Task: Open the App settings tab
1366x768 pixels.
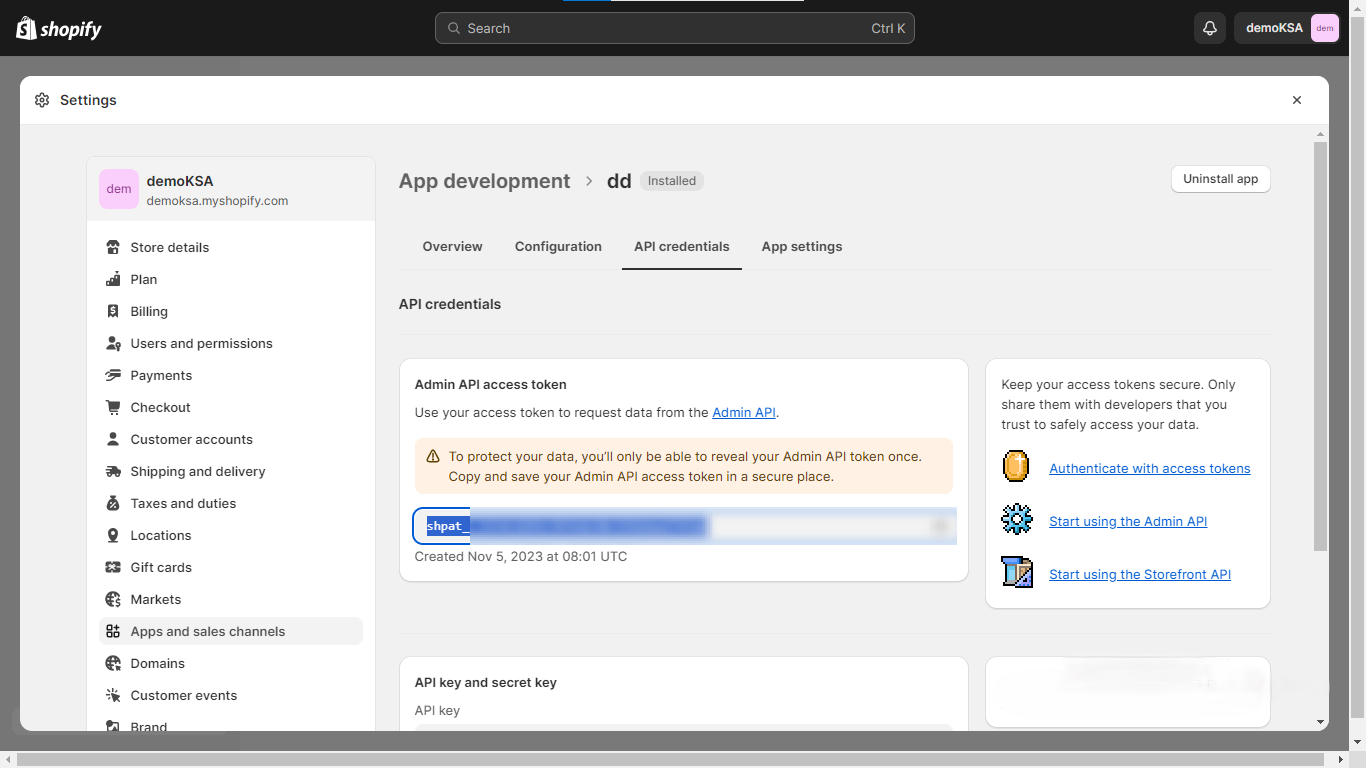Action: (x=801, y=246)
